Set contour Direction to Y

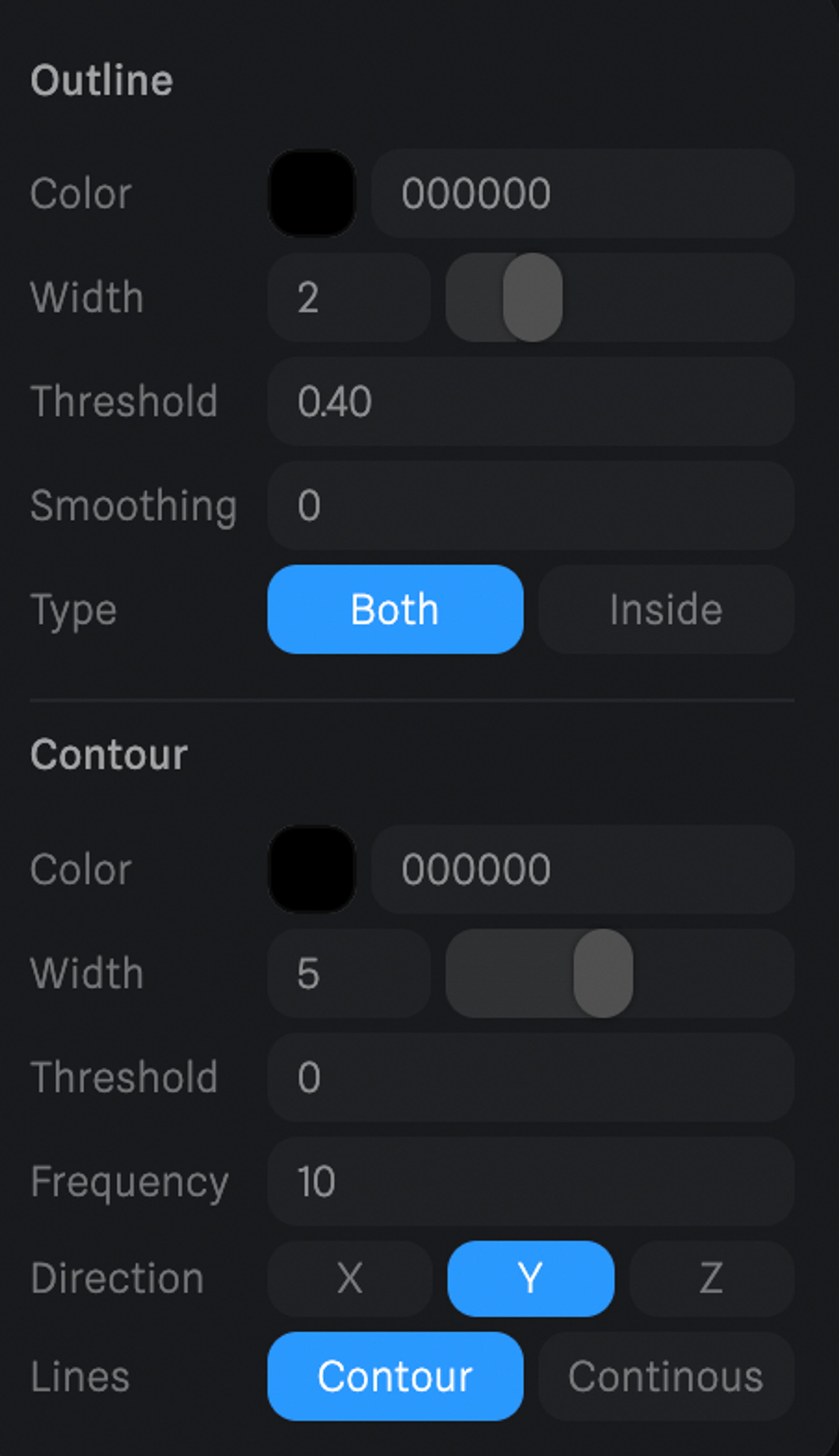point(530,1278)
